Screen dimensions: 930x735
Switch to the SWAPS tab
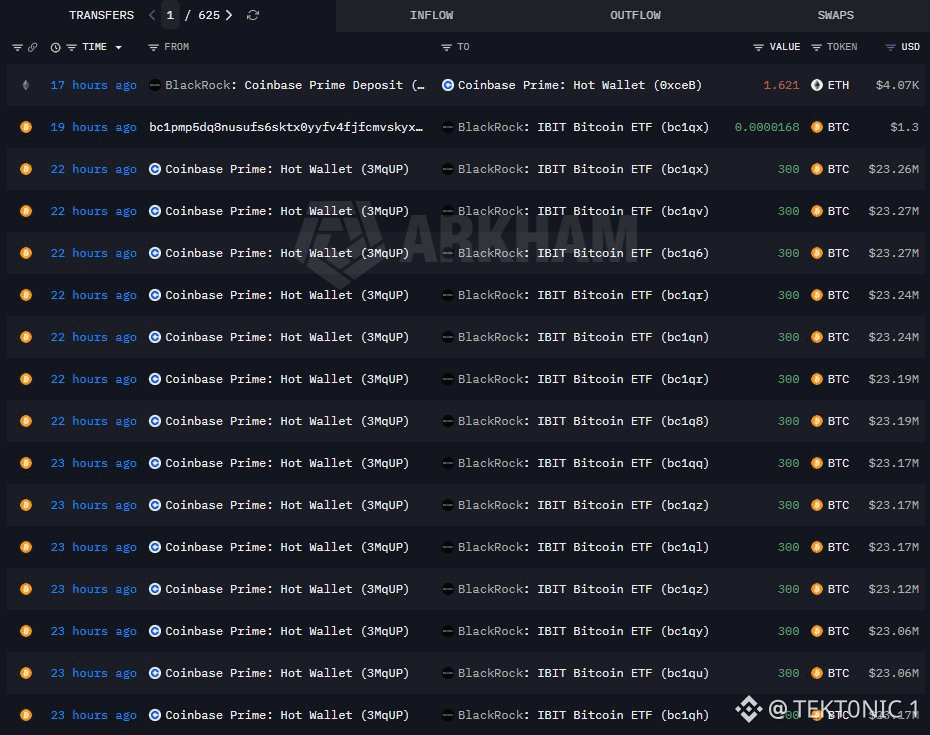[x=836, y=15]
